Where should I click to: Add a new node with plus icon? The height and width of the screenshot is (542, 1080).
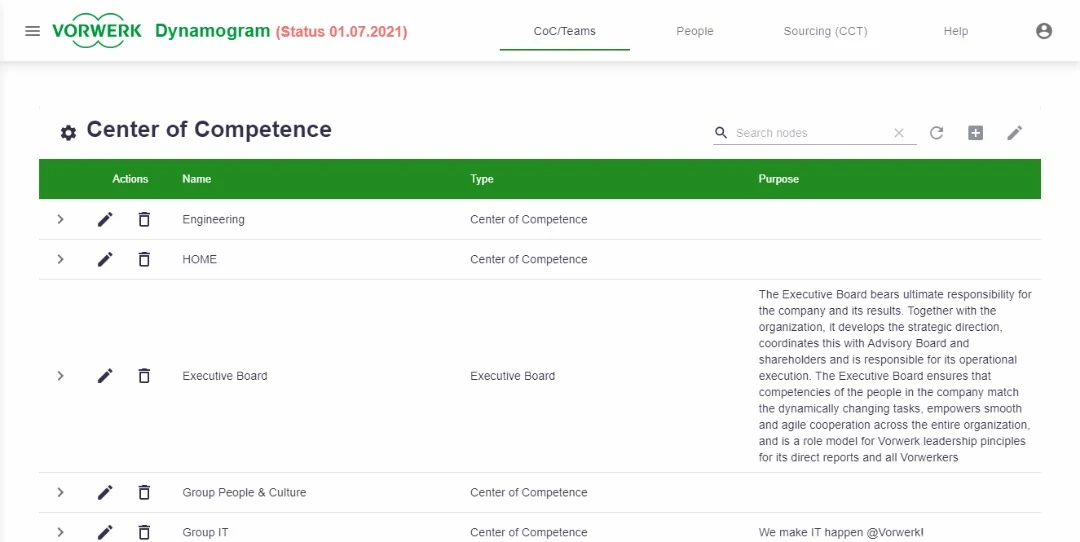975,133
